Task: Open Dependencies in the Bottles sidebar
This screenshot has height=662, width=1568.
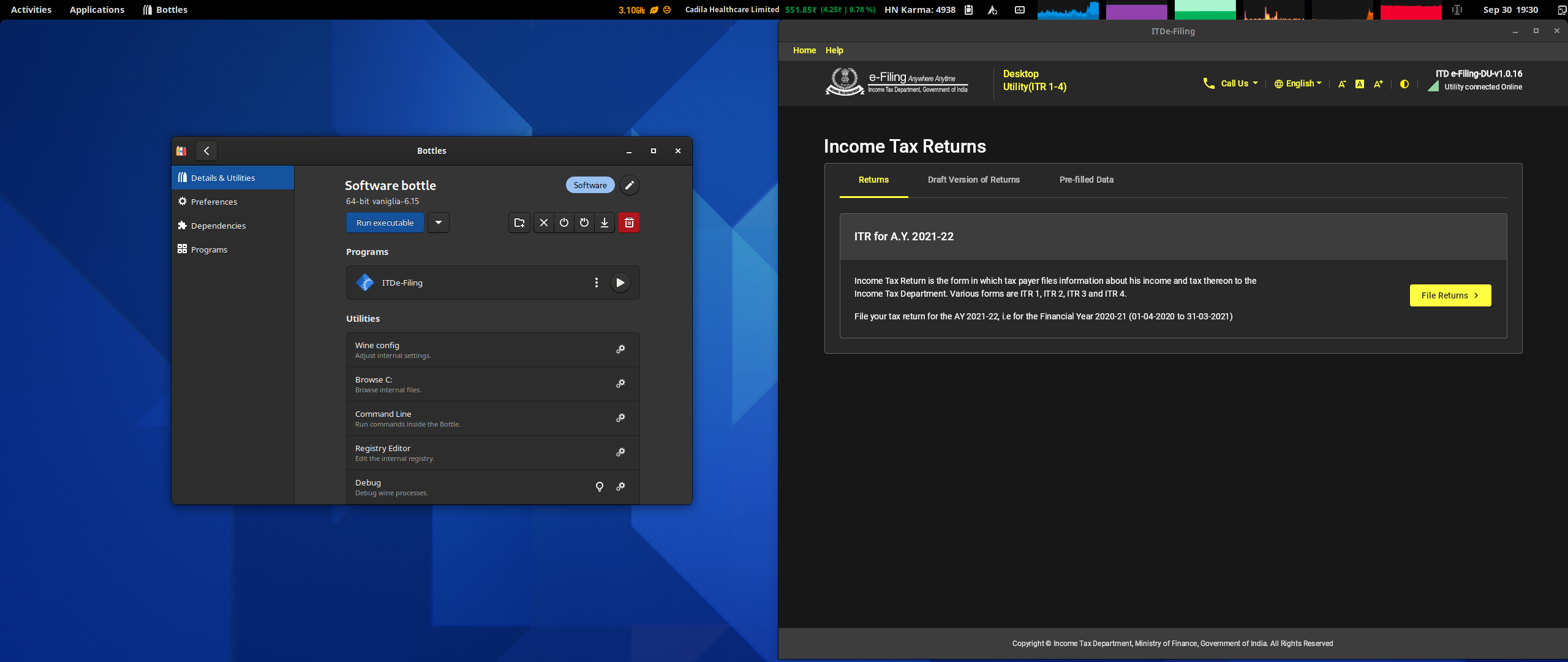Action: click(233, 226)
